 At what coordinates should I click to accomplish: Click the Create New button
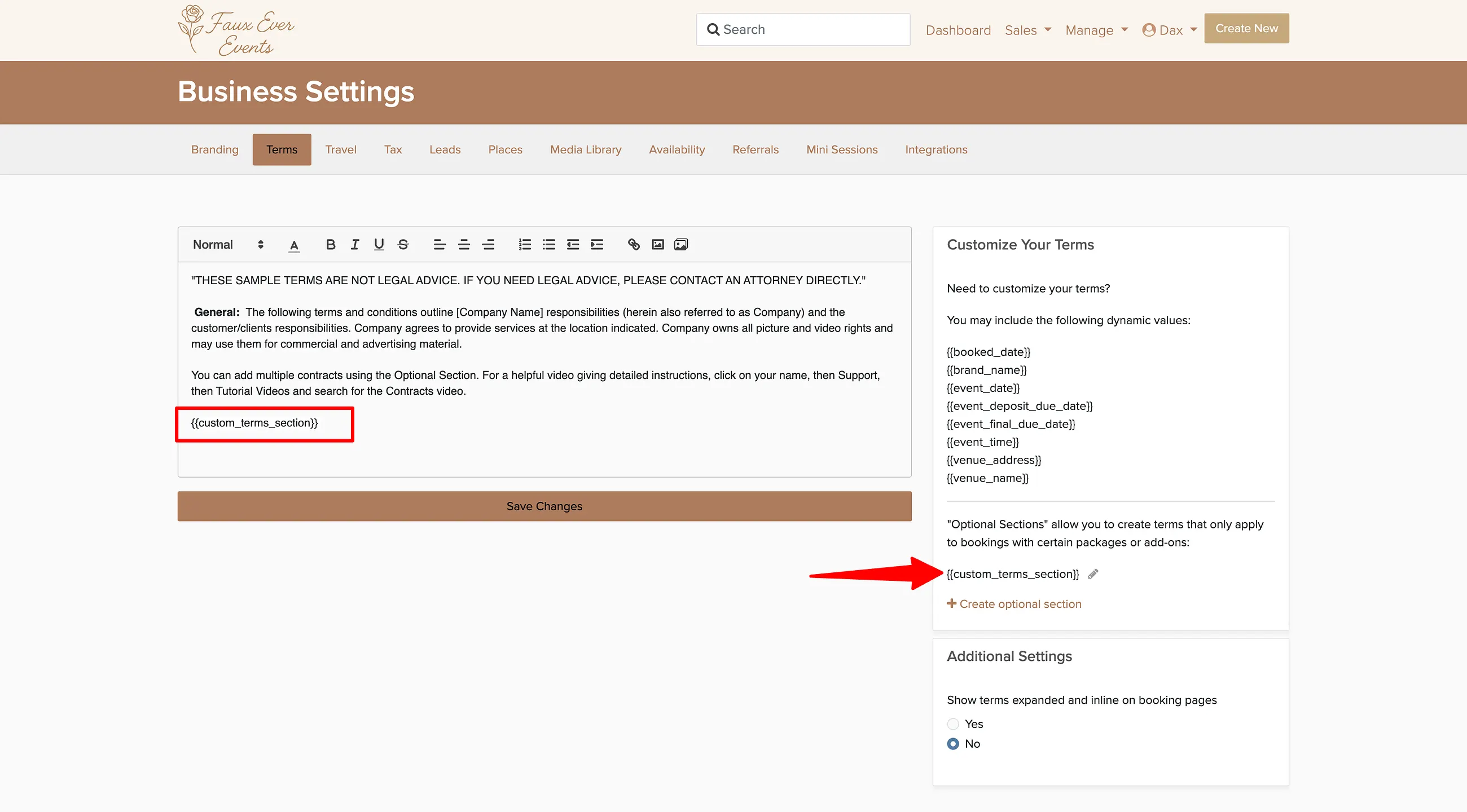coord(1246,28)
